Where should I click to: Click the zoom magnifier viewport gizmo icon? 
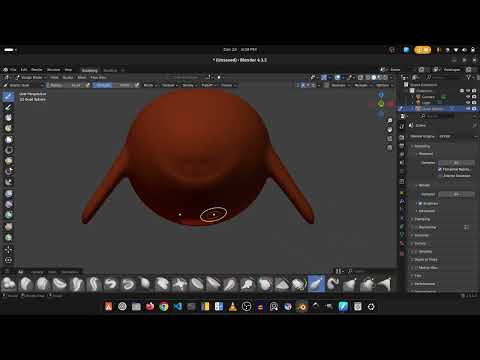click(389, 120)
